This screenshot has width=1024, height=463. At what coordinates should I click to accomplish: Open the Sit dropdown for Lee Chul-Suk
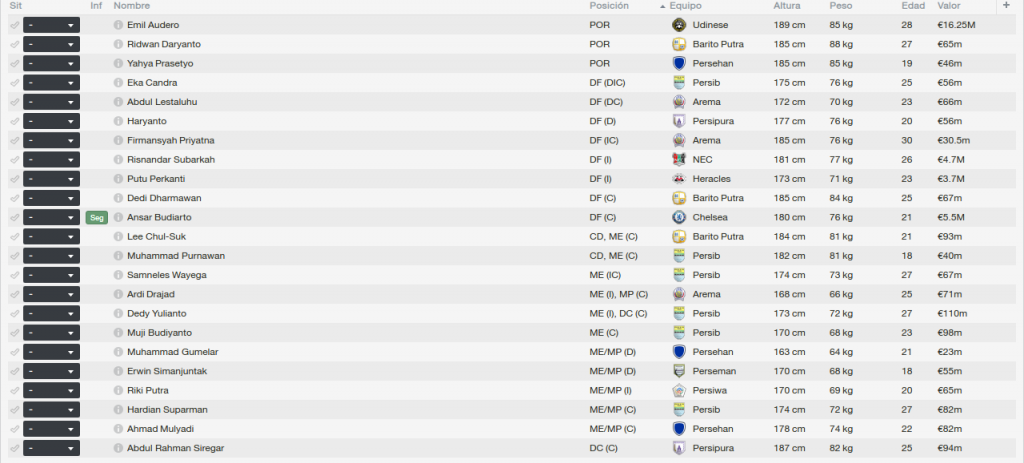pyautogui.click(x=52, y=236)
